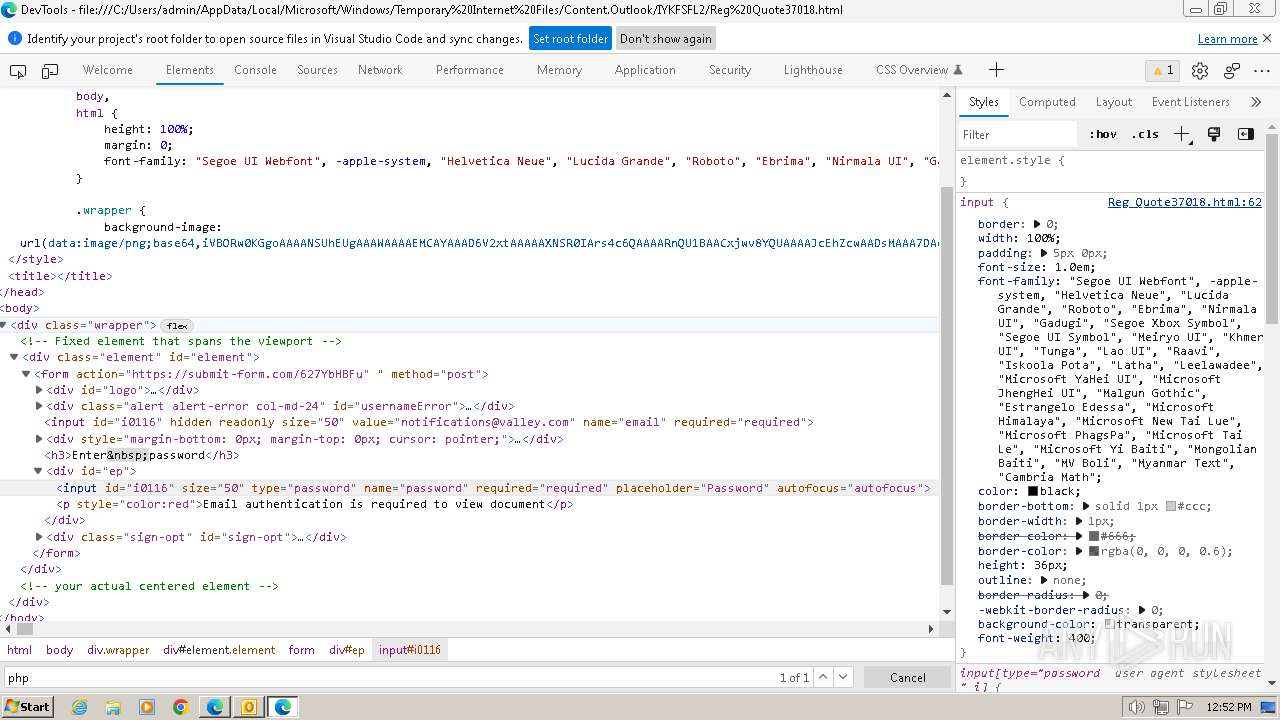Collapse the div id element node
This screenshot has height=720, width=1280.
tap(15, 357)
